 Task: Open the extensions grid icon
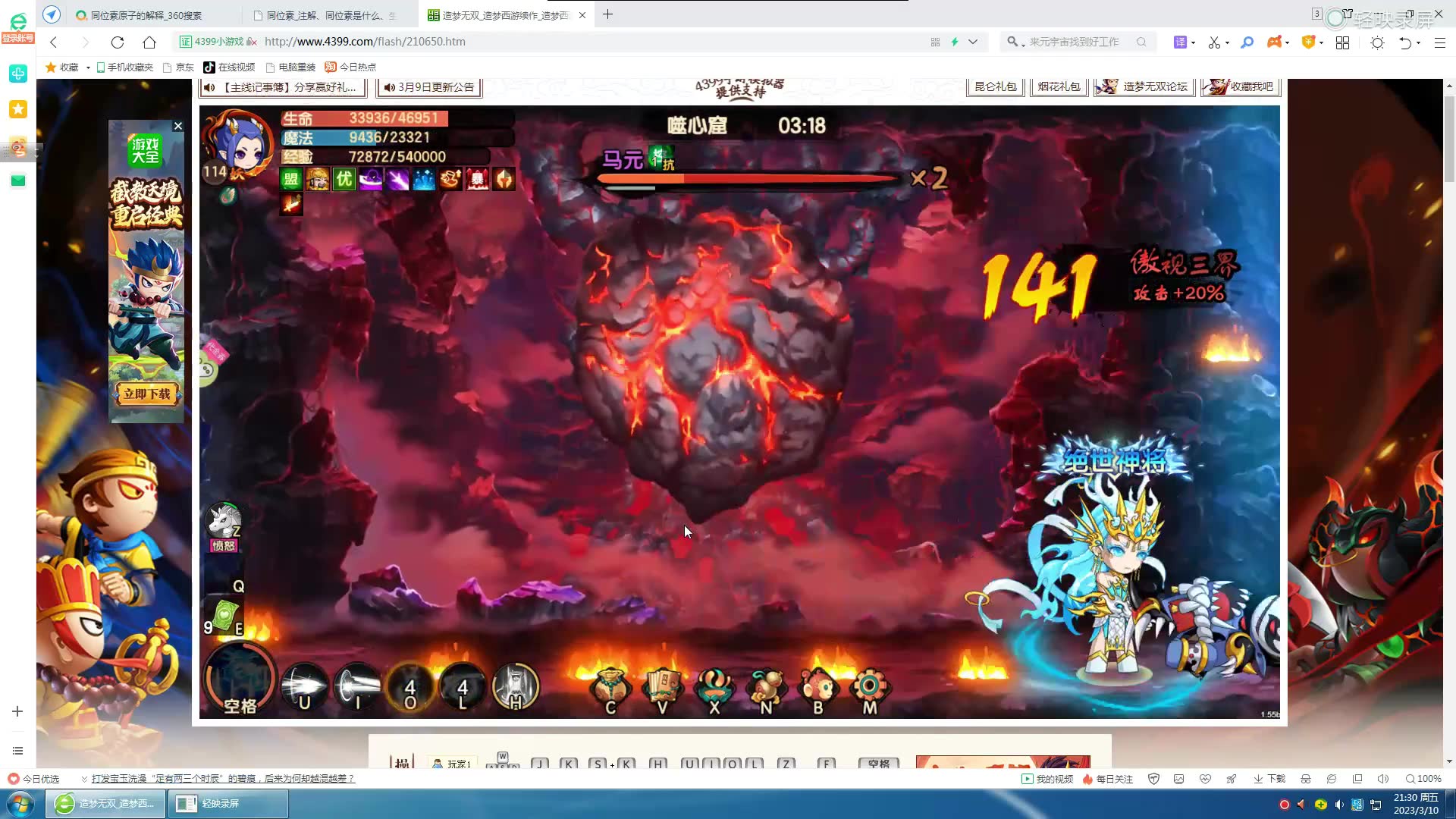pos(1342,42)
